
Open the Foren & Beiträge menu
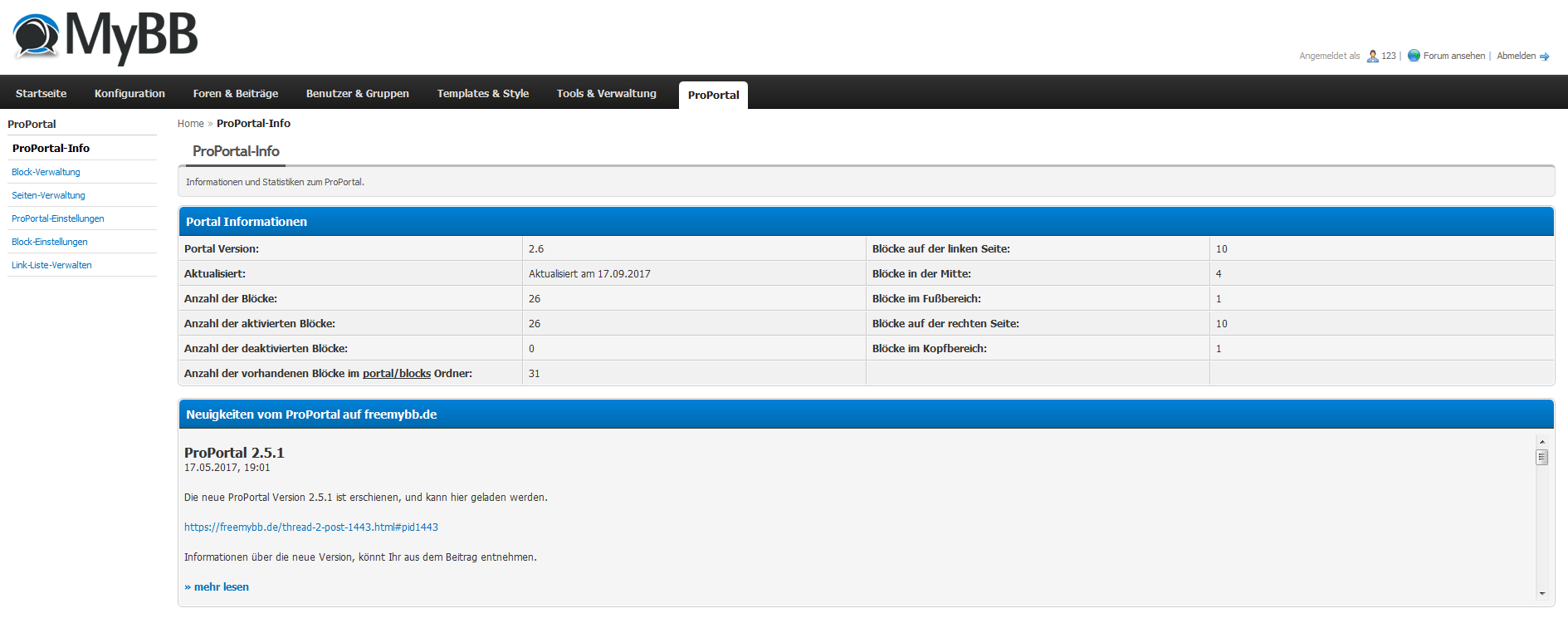(x=236, y=93)
